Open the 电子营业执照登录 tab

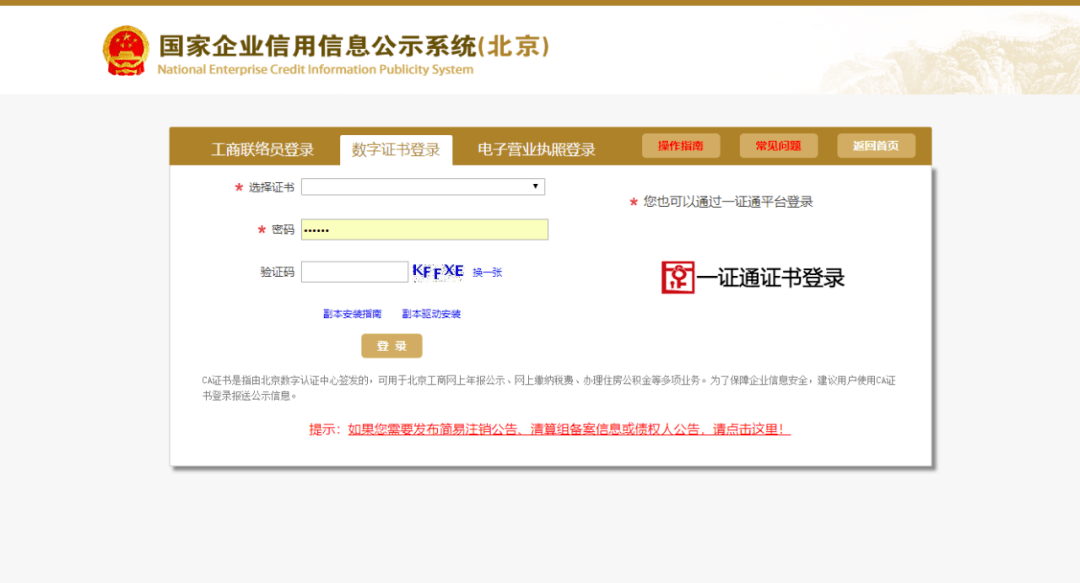(536, 150)
